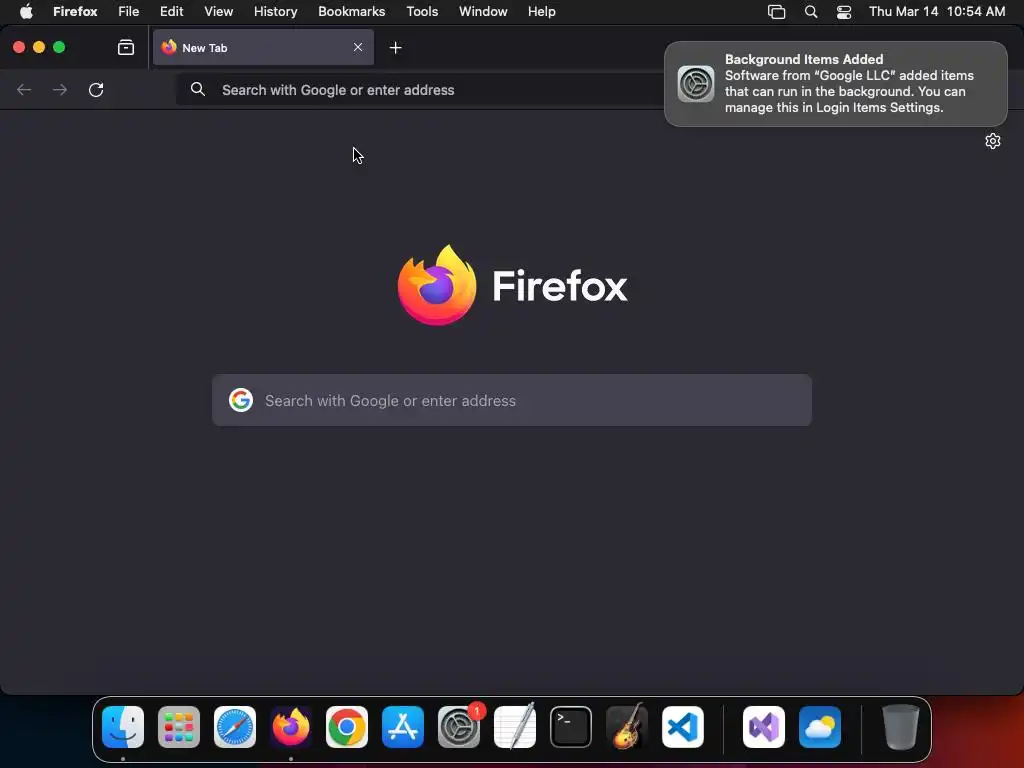Screen dimensions: 1024x768
Task: Launch Google Chrome from the Dock
Action: tap(347, 726)
